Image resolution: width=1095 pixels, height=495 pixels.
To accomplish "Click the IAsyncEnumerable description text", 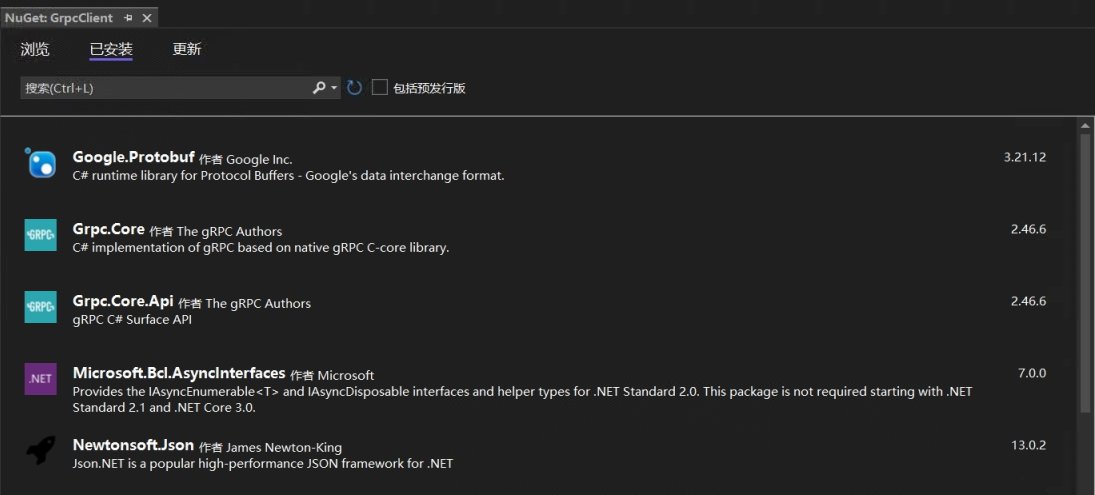I will [x=522, y=399].
